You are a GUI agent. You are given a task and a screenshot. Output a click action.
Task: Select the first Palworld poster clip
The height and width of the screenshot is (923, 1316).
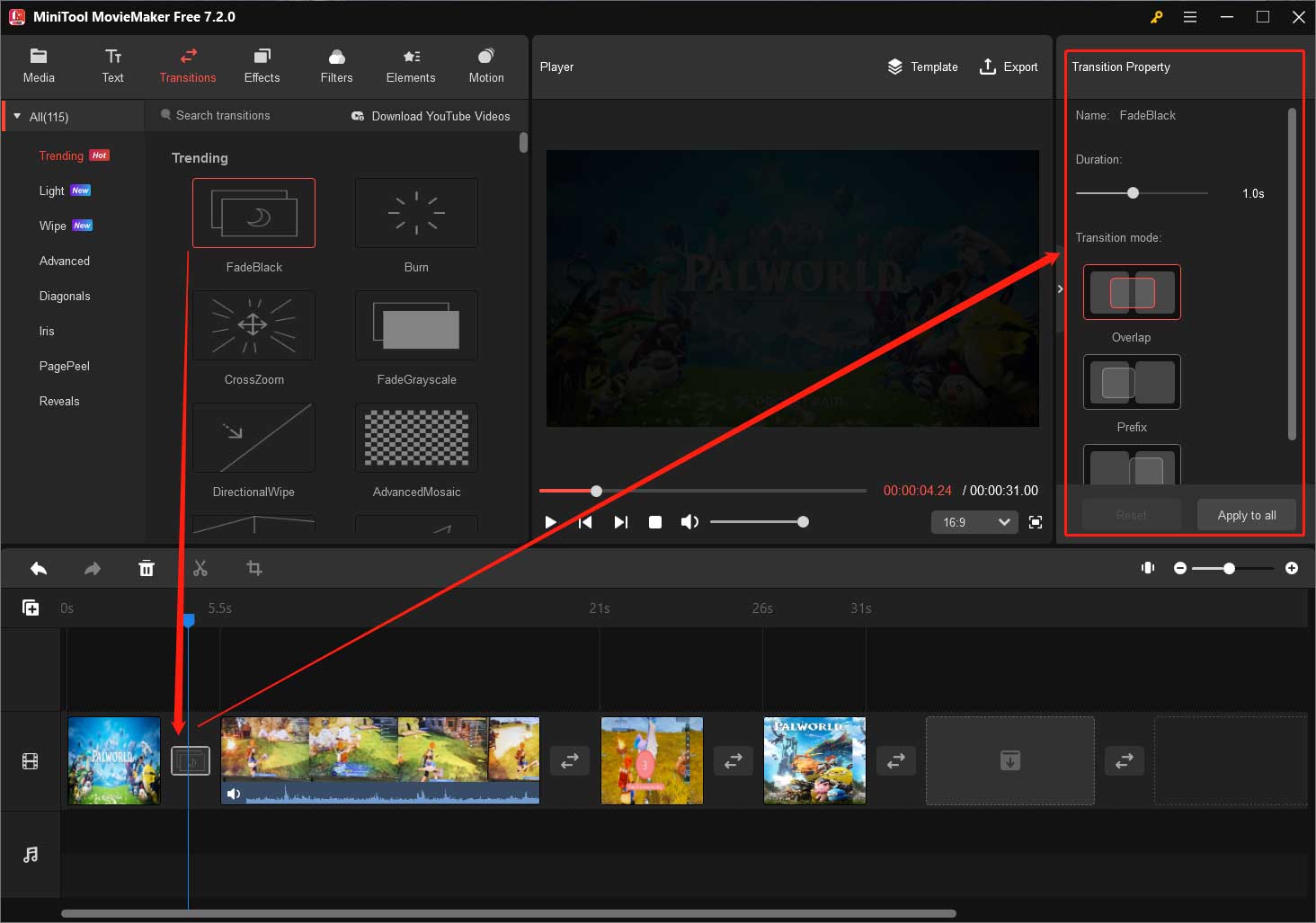coord(114,760)
